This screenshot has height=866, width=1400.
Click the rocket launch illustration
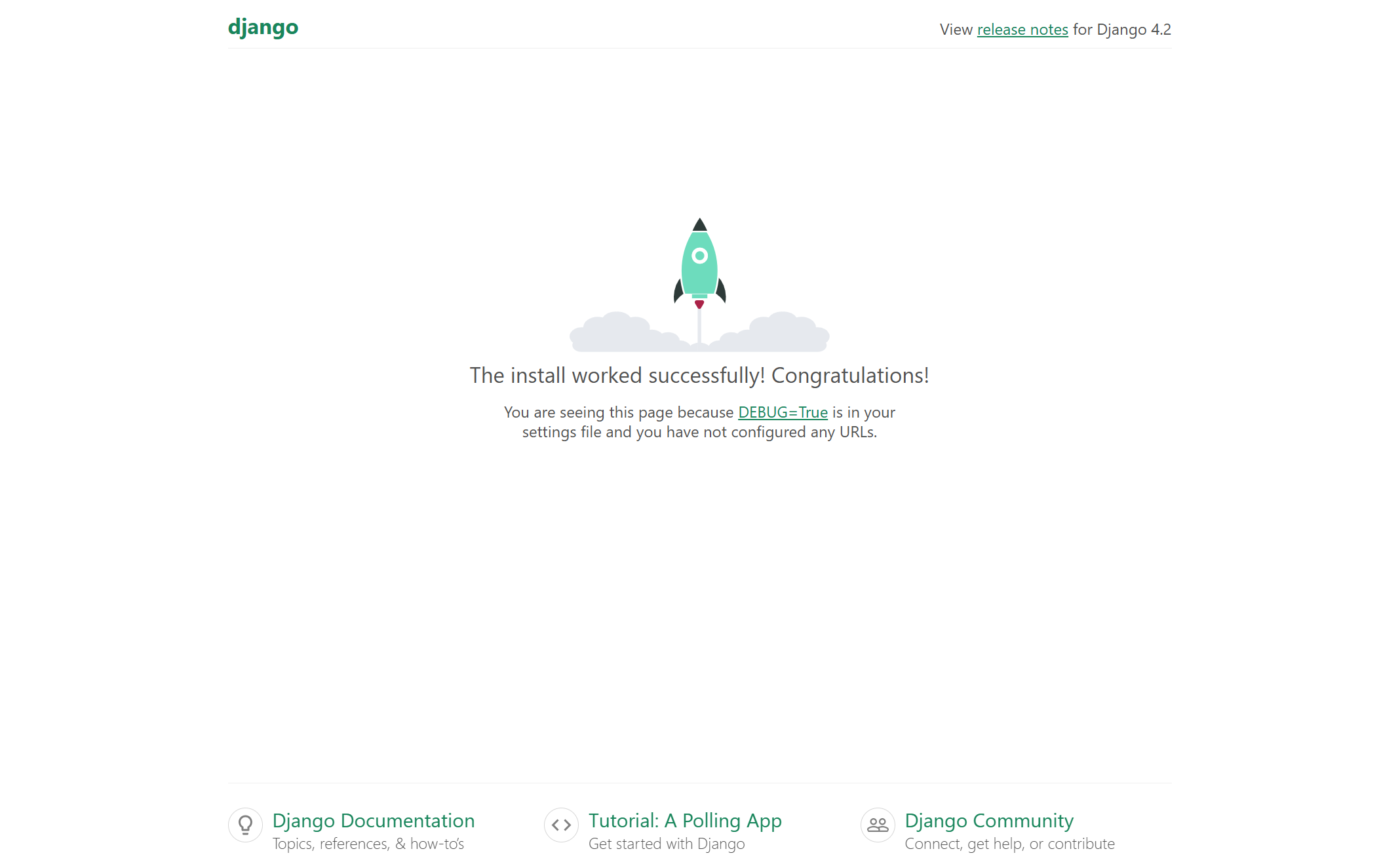click(x=699, y=285)
